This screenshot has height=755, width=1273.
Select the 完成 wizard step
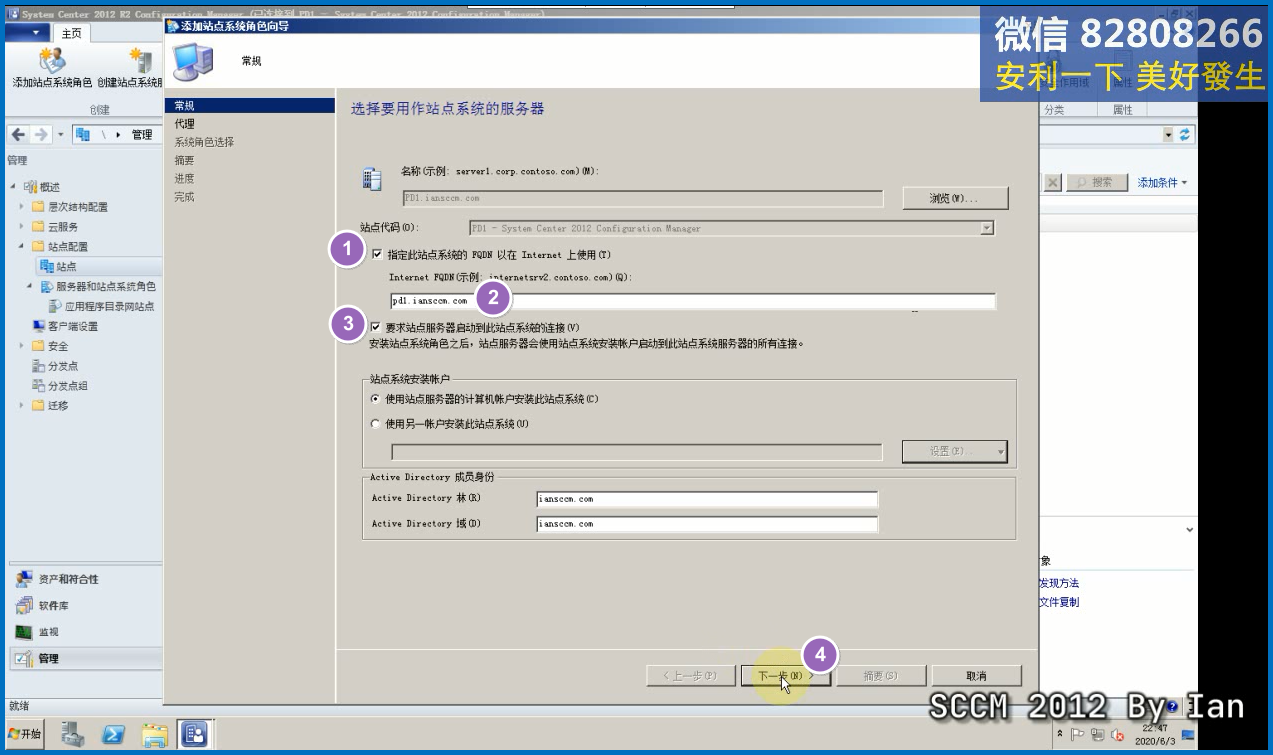[x=184, y=197]
